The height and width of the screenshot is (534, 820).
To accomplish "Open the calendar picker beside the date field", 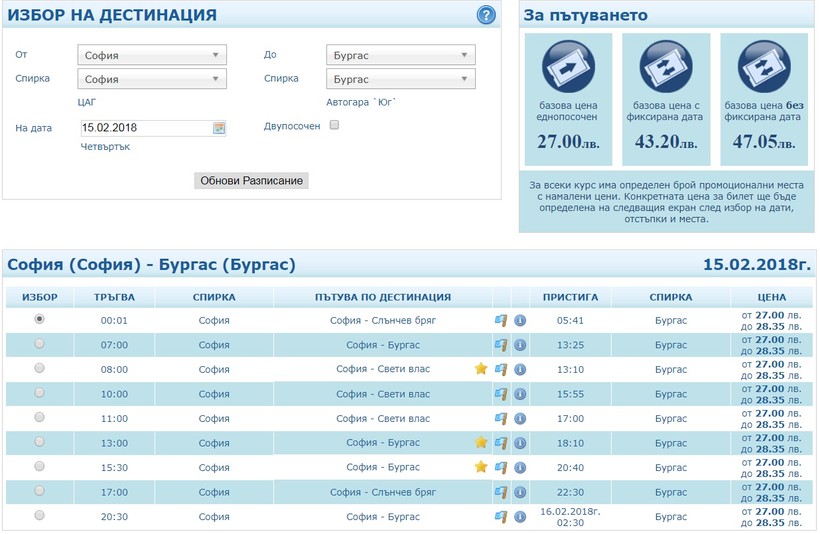I will pyautogui.click(x=219, y=128).
